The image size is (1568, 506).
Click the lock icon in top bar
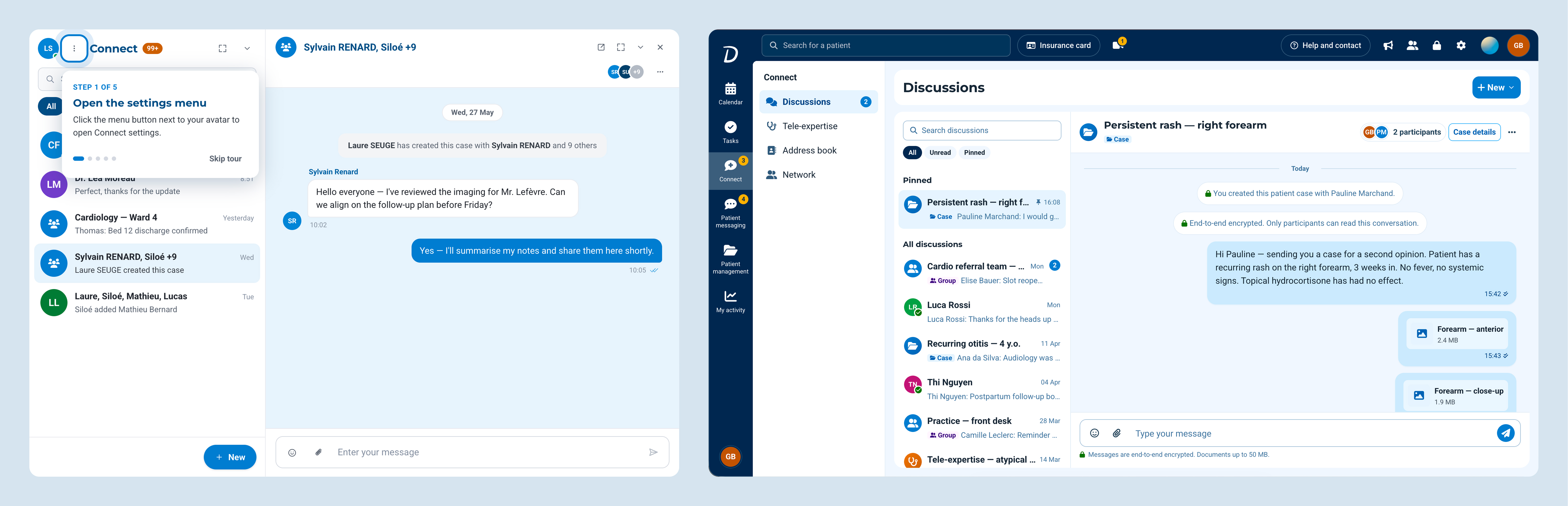coord(1436,46)
